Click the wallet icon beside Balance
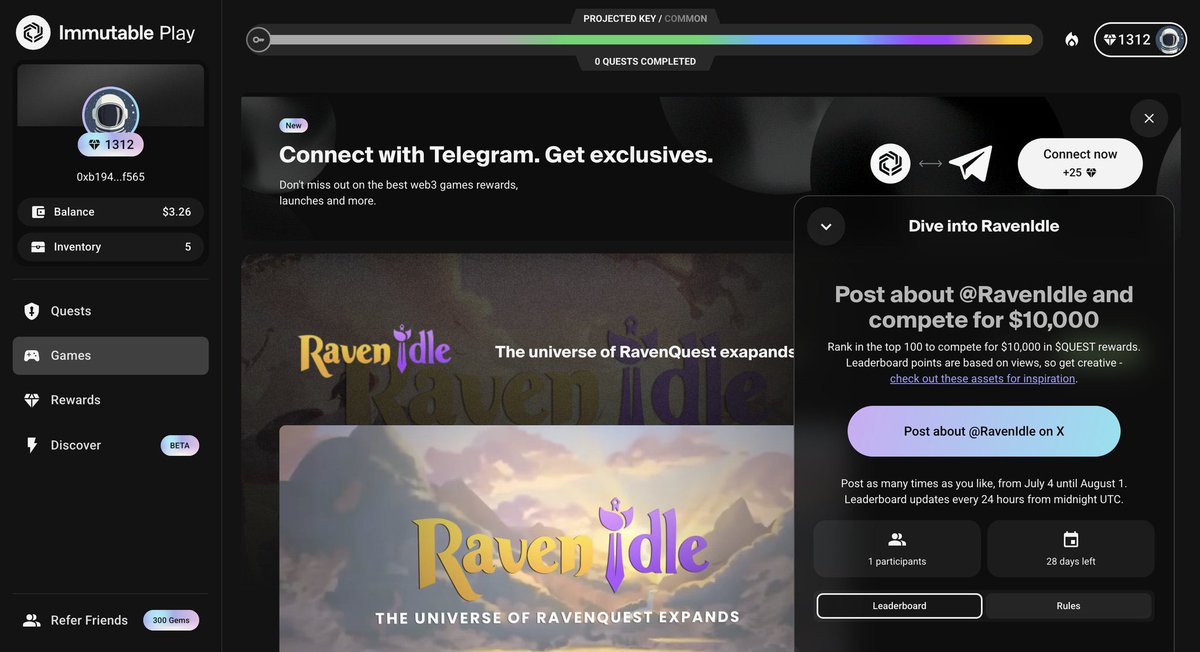The width and height of the screenshot is (1200, 652). click(x=38, y=212)
